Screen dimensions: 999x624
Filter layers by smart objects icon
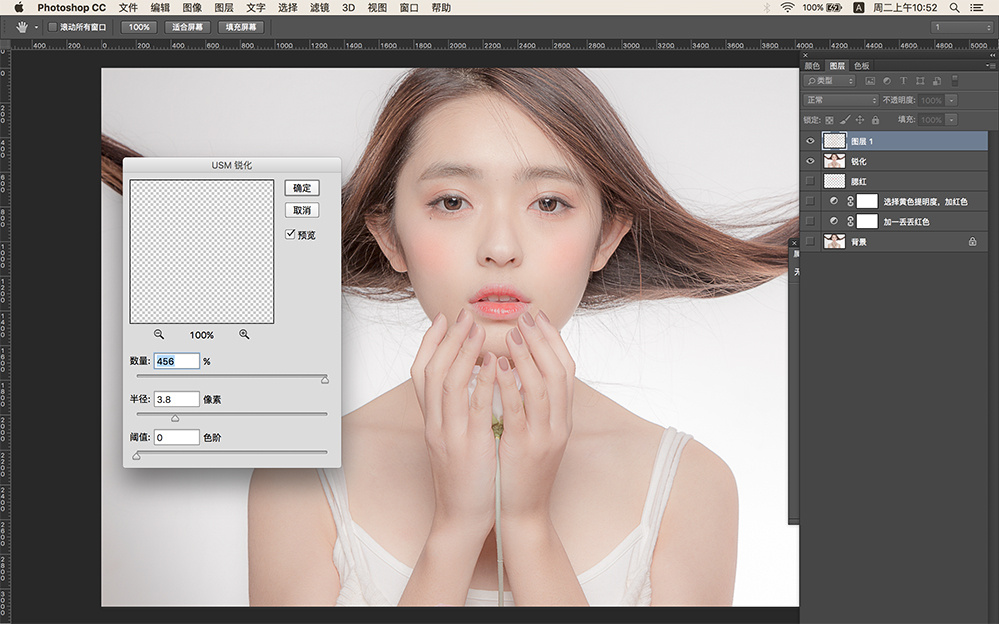pos(937,81)
